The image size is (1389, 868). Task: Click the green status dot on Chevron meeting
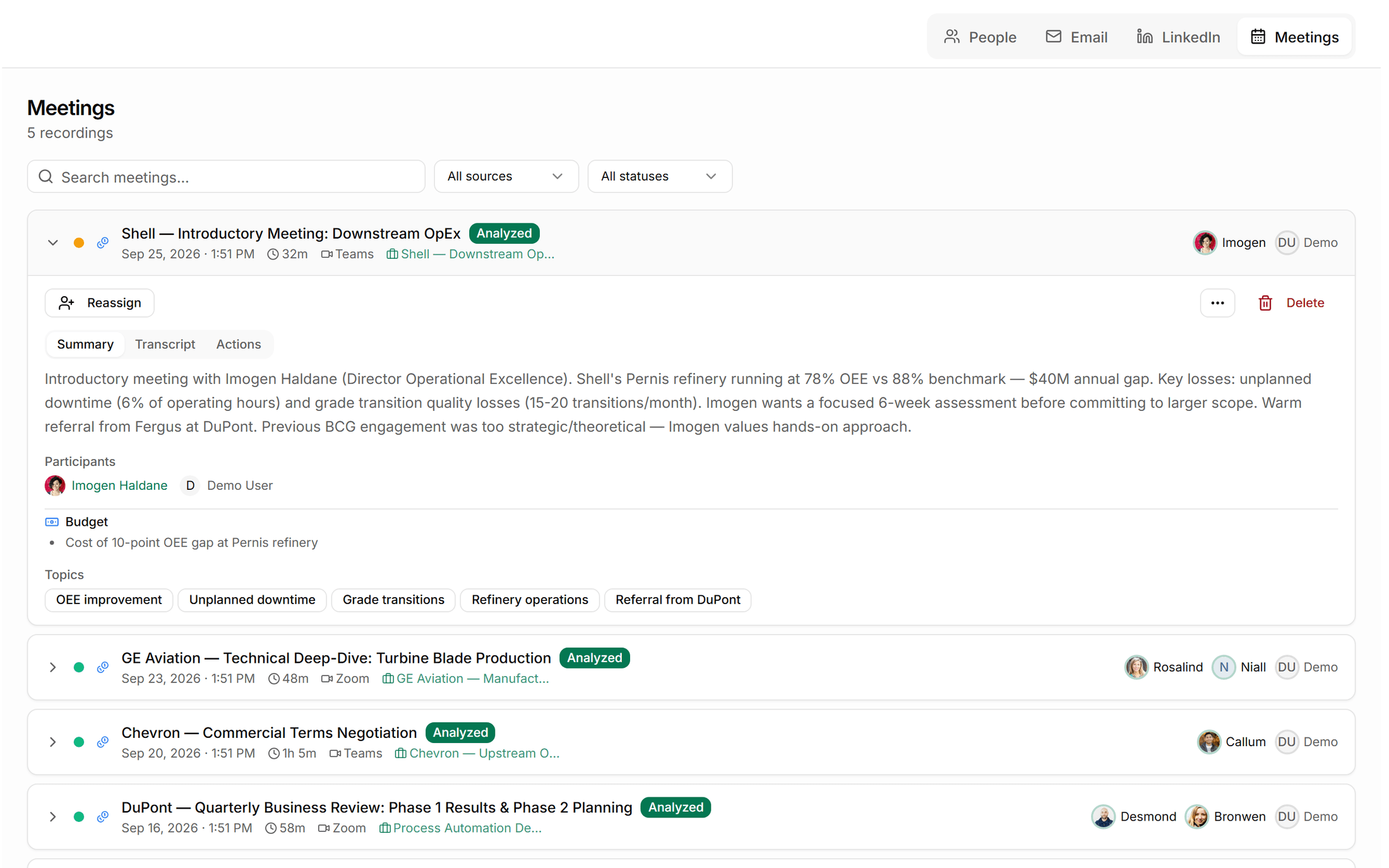pos(79,742)
